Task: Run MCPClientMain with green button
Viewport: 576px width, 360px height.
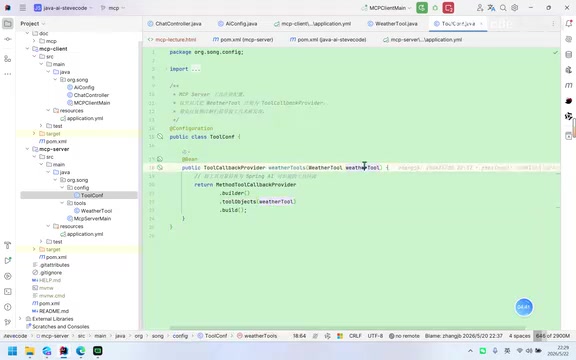Action: [422, 8]
